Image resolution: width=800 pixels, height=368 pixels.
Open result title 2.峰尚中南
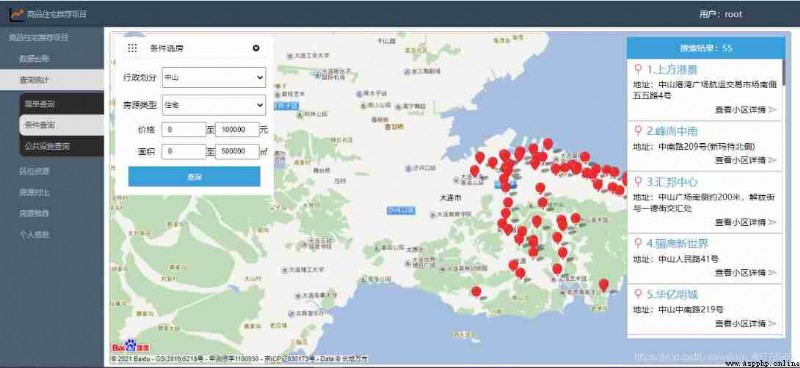point(672,131)
